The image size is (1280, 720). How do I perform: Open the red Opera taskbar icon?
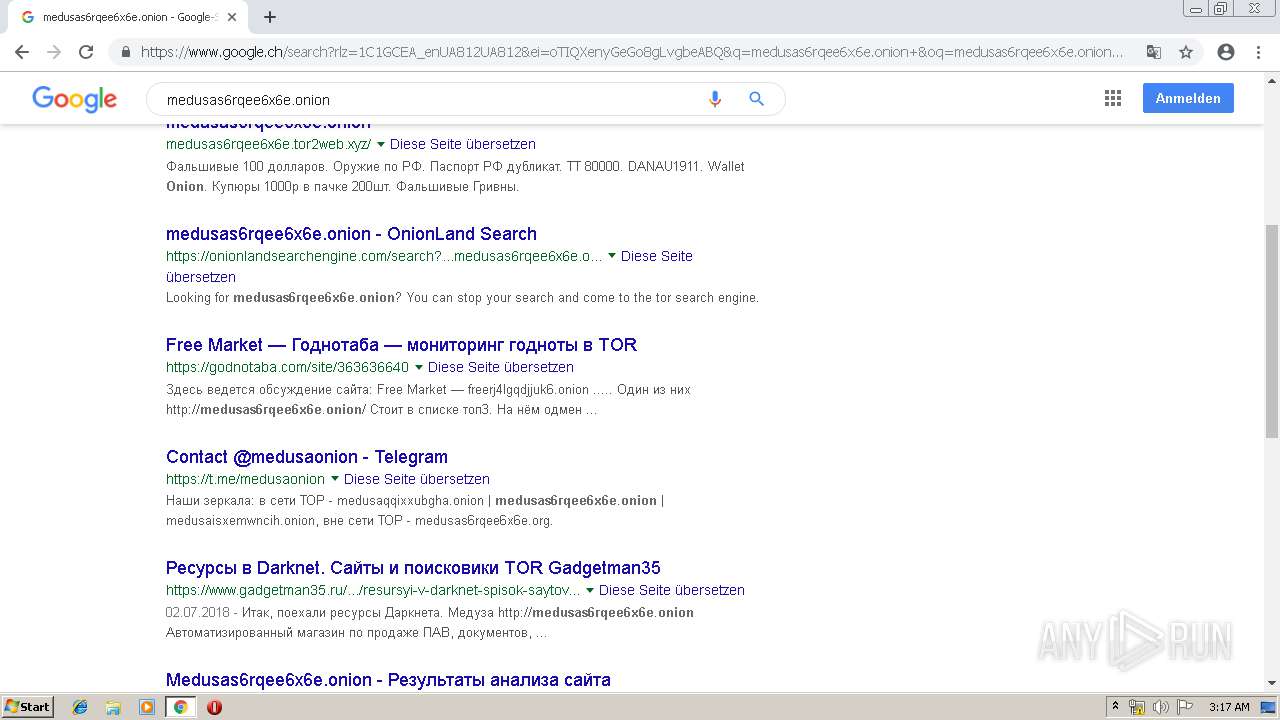point(214,707)
